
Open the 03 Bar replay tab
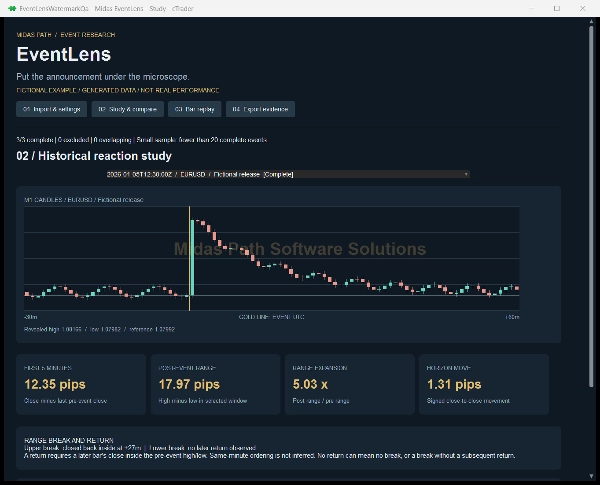194,109
